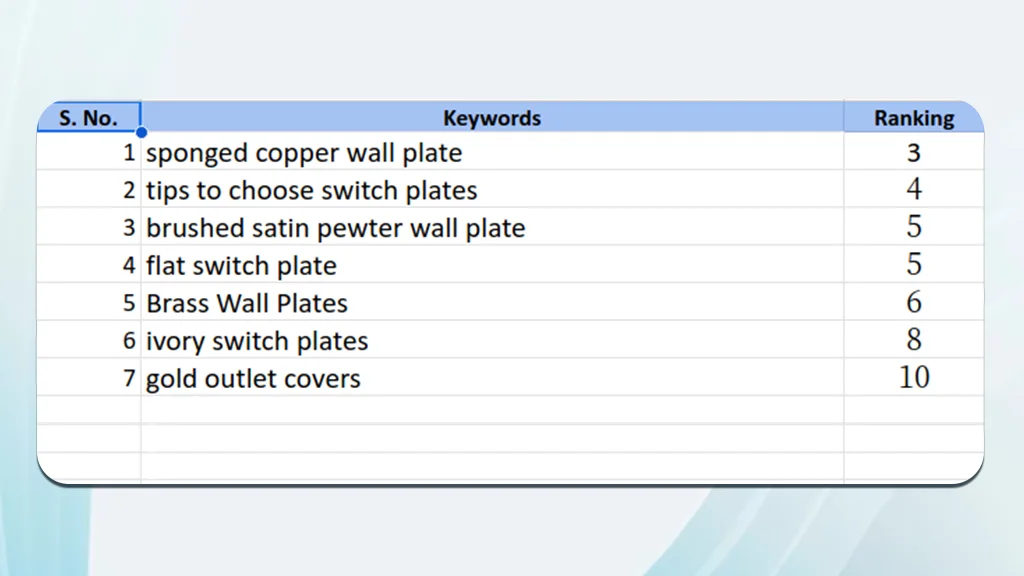
Task: Select serial number 7 cell
Action: (x=89, y=377)
